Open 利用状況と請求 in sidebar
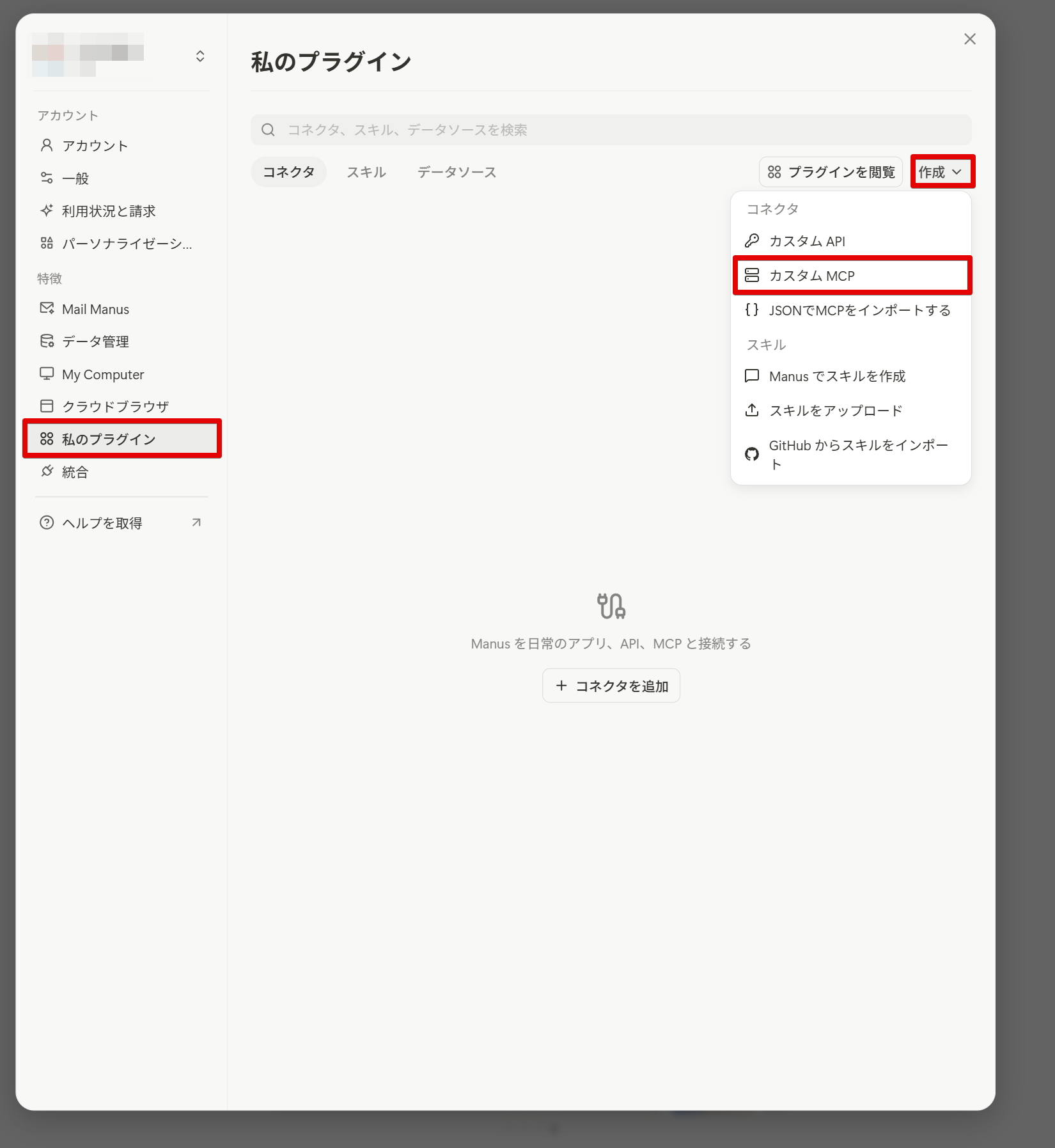This screenshot has height=1148, width=1055. (121, 211)
